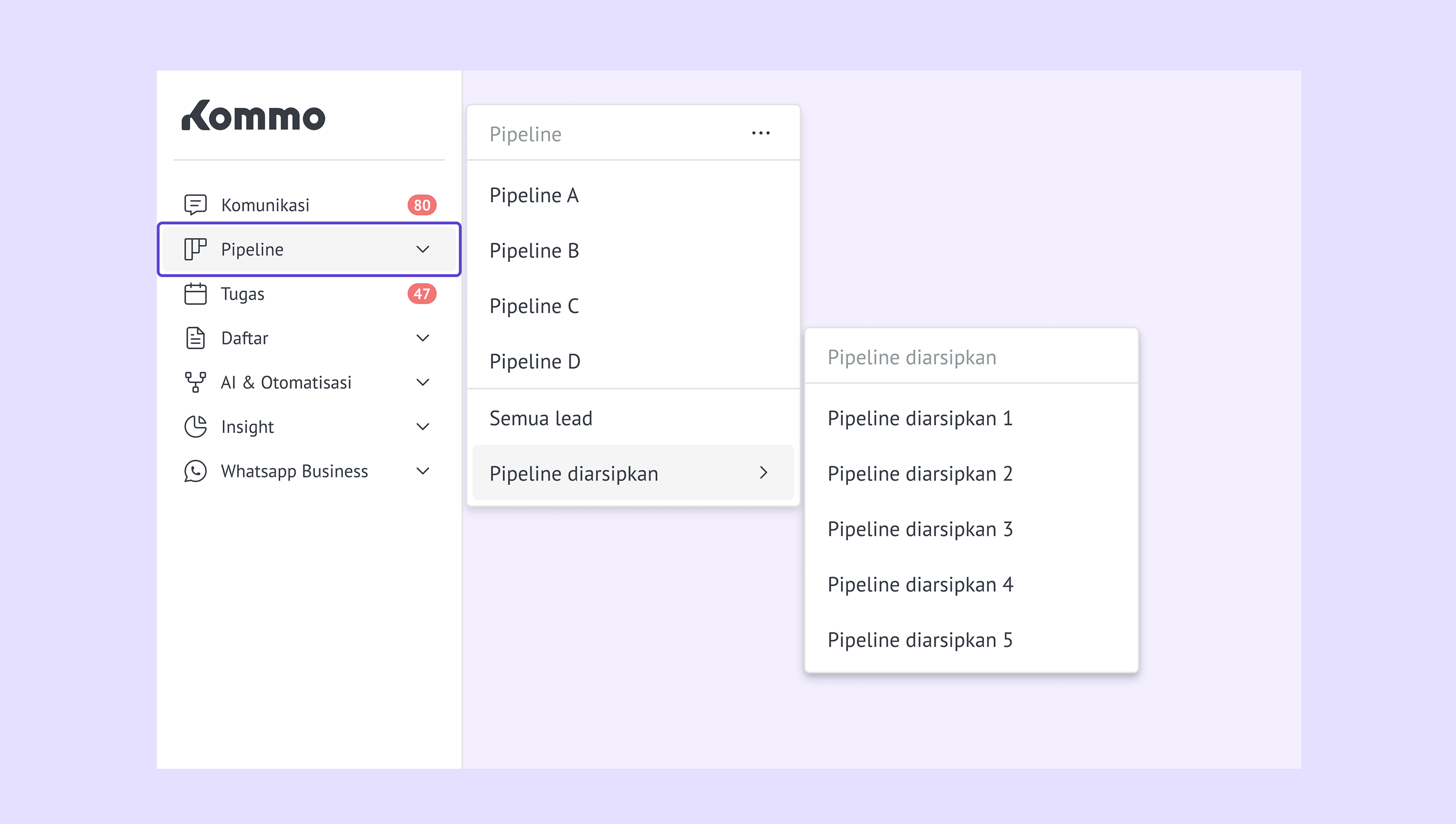Open Pipeline diarsipkan 5

pyautogui.click(x=919, y=640)
